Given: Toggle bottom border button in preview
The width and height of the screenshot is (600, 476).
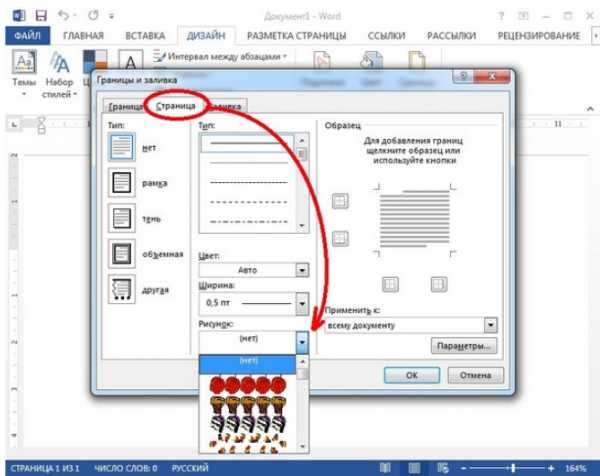Looking at the screenshot, I should 340,238.
